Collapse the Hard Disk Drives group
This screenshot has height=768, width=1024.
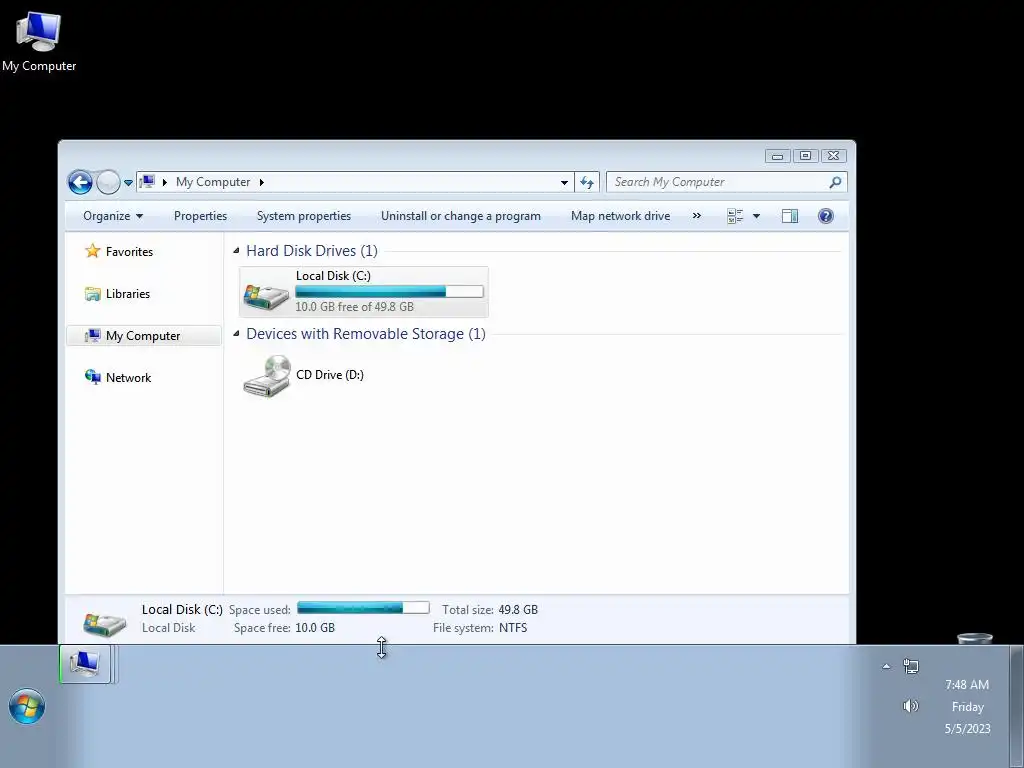click(236, 251)
